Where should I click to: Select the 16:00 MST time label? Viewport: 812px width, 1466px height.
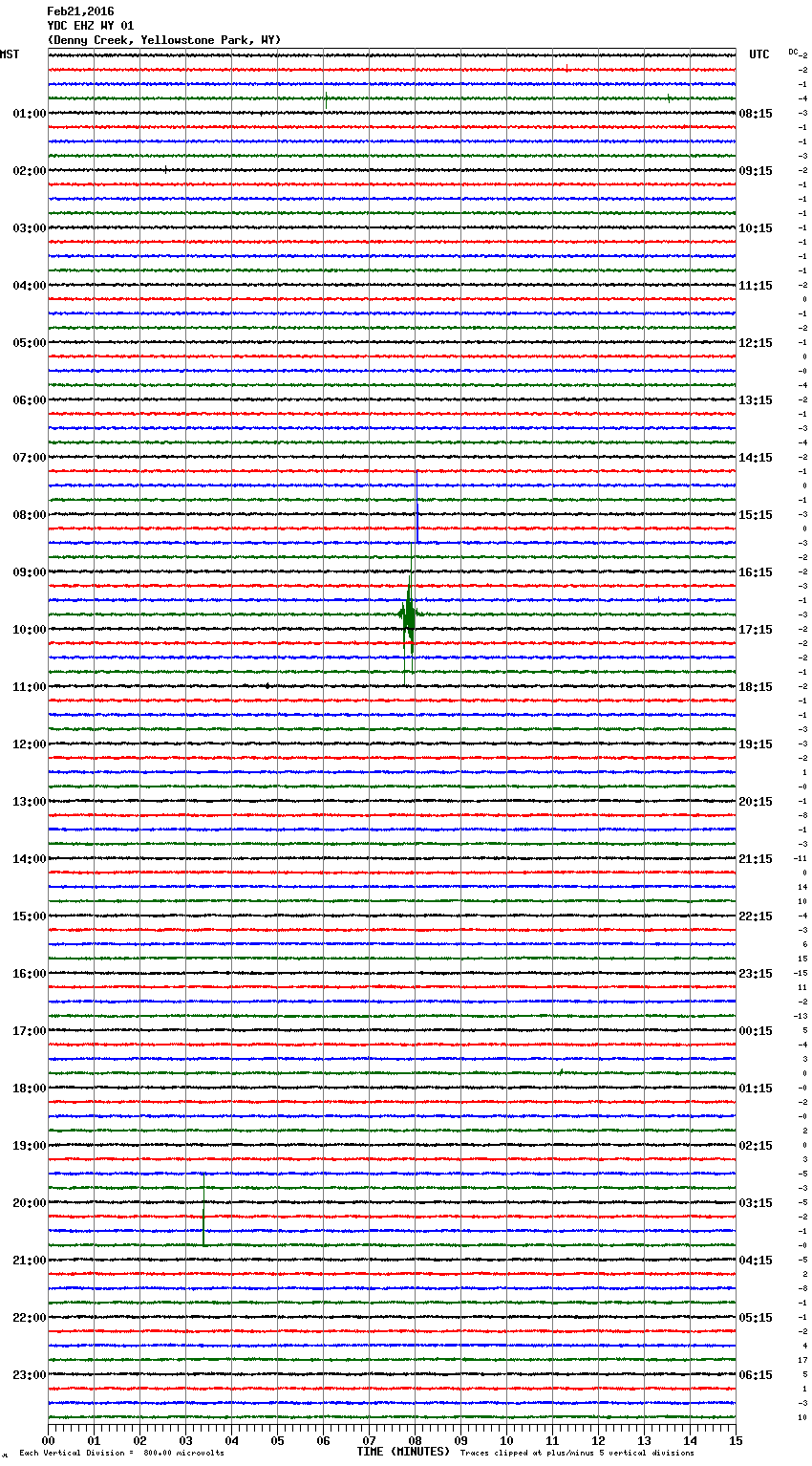coord(30,974)
